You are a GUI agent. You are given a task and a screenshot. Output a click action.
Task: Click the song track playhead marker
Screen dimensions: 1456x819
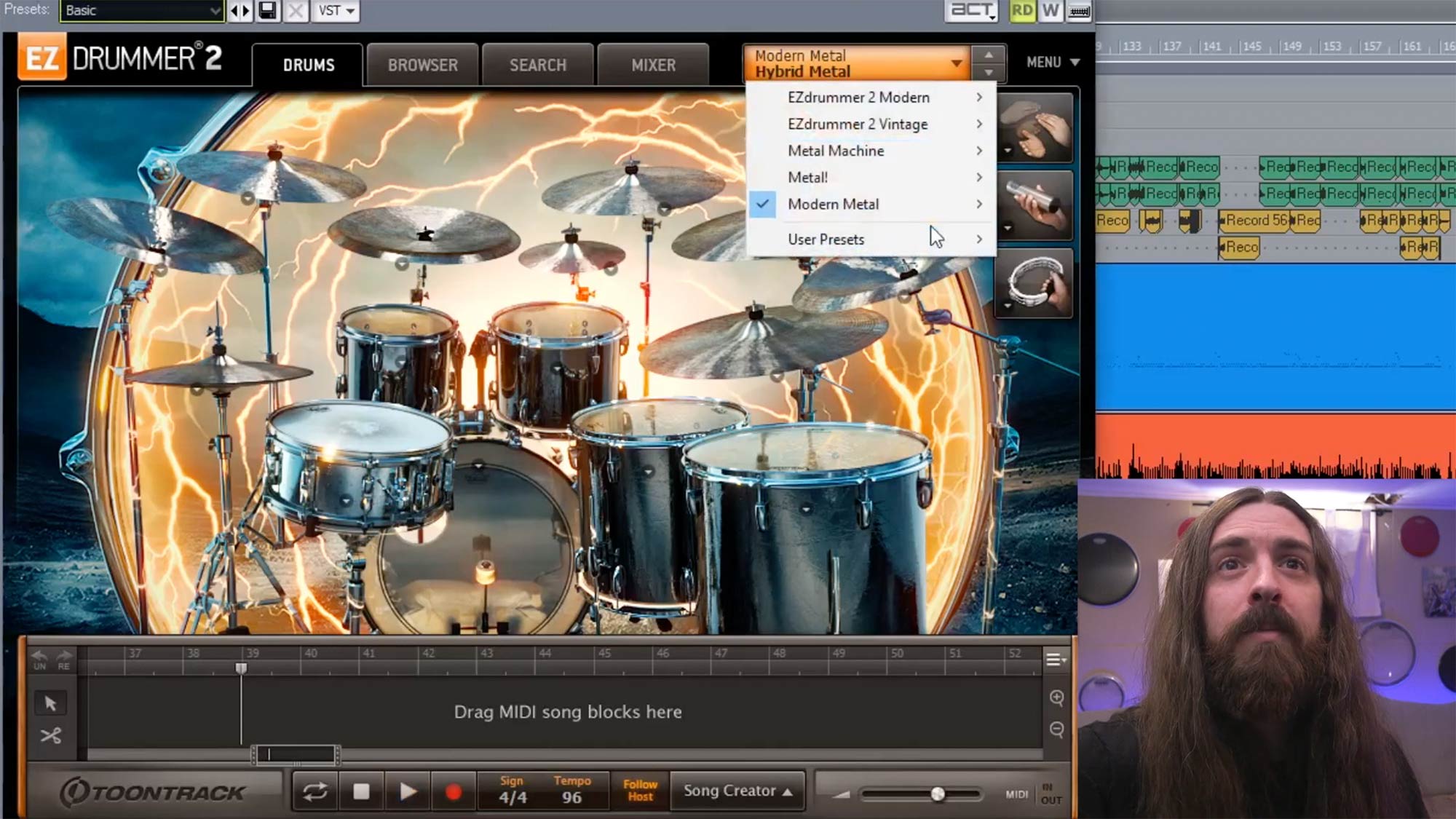[241, 668]
